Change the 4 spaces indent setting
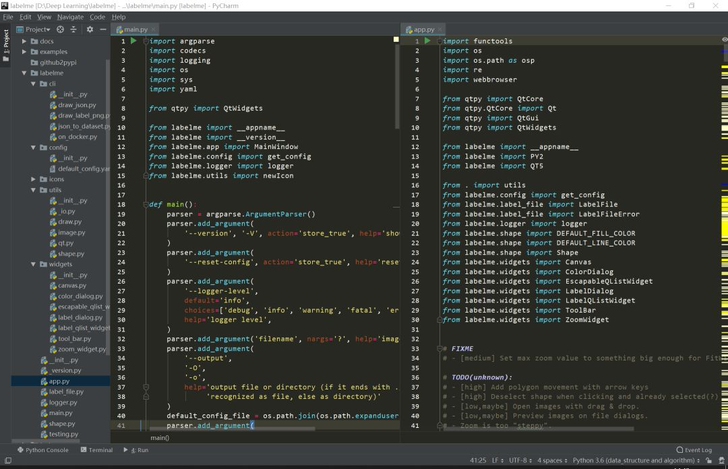The height and width of the screenshot is (469, 728). click(x=552, y=461)
